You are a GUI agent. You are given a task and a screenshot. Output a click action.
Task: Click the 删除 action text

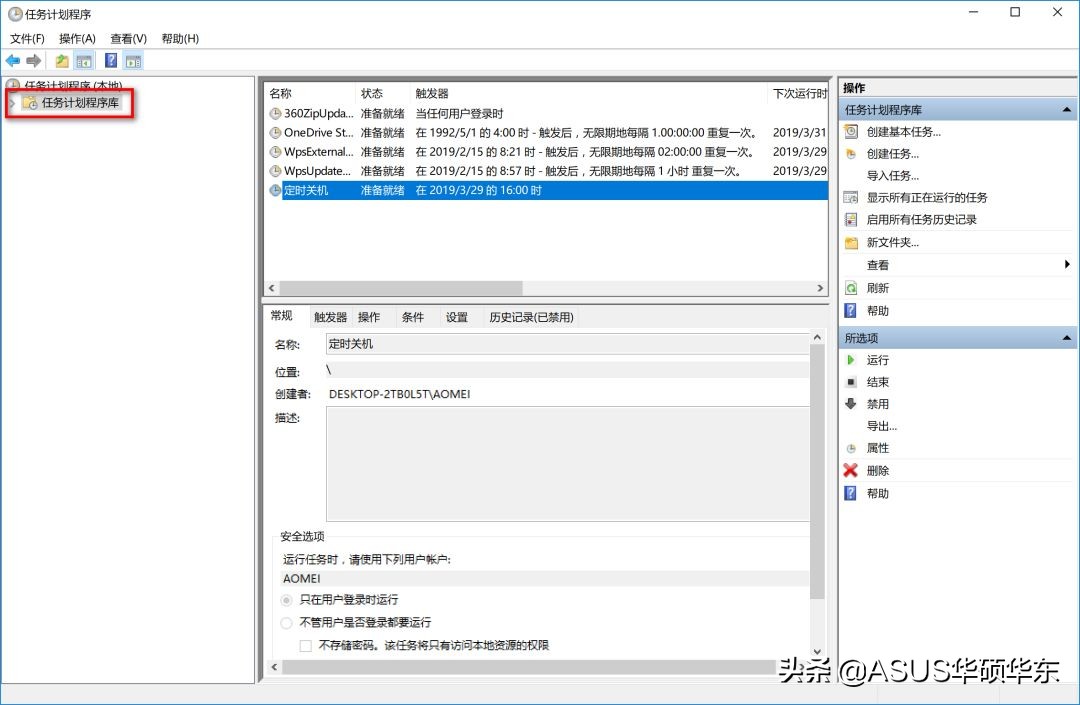pos(878,471)
